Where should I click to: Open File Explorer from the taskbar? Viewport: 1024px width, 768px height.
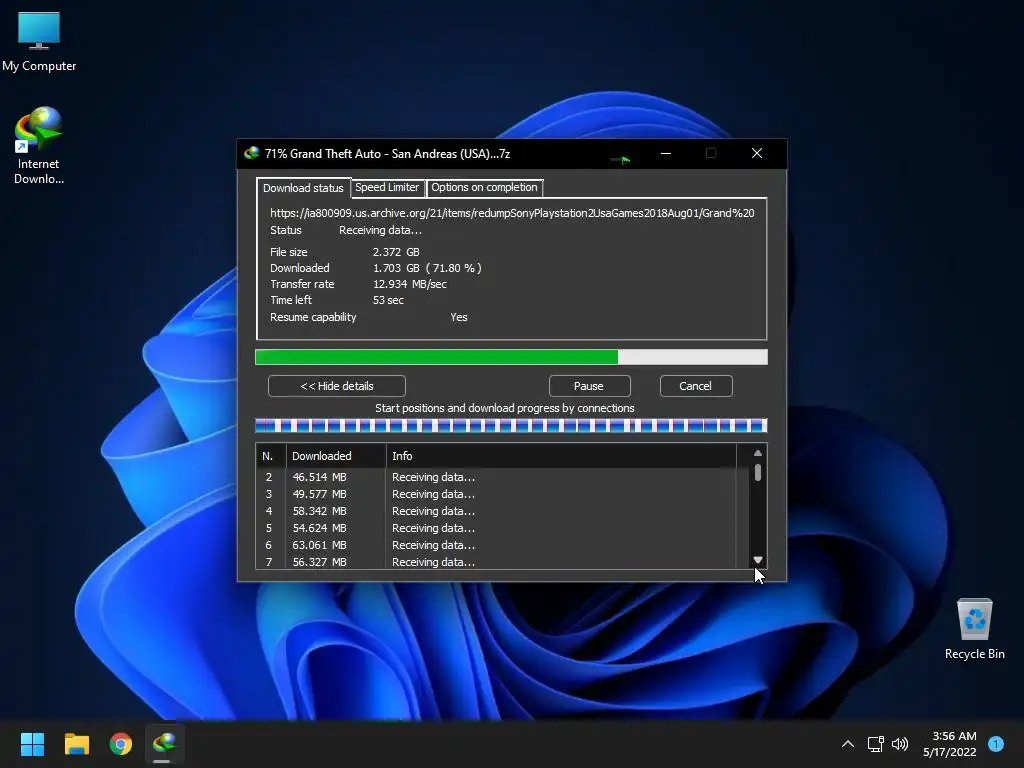pos(76,744)
